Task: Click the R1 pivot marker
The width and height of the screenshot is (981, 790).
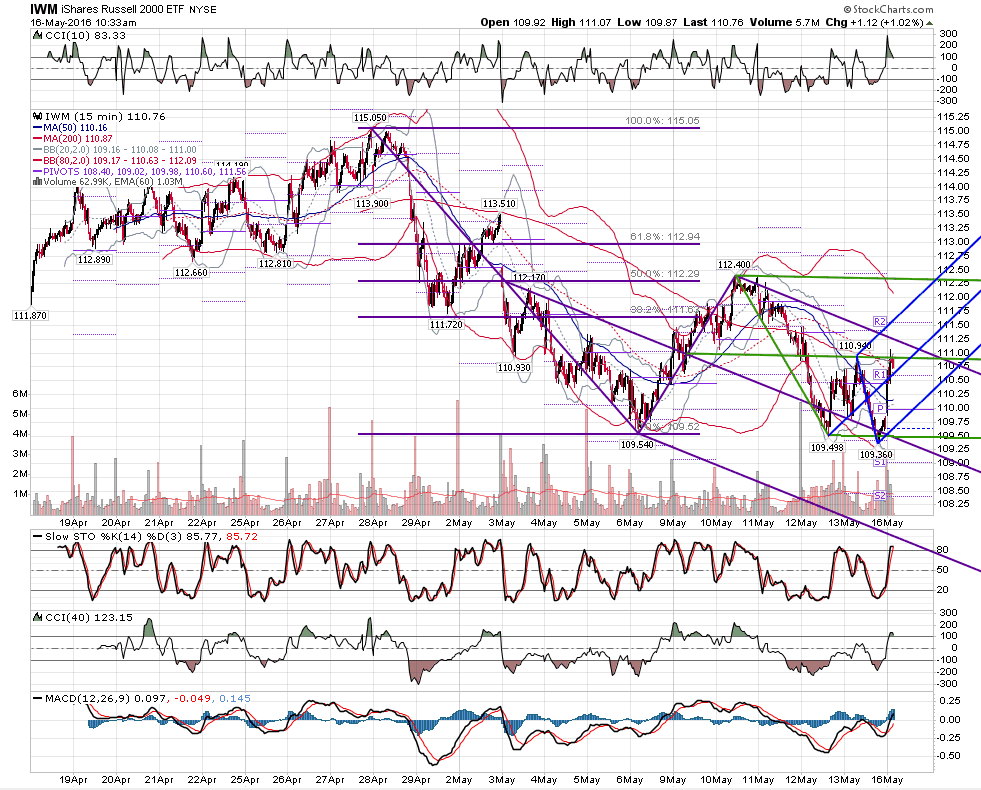Action: pos(880,375)
